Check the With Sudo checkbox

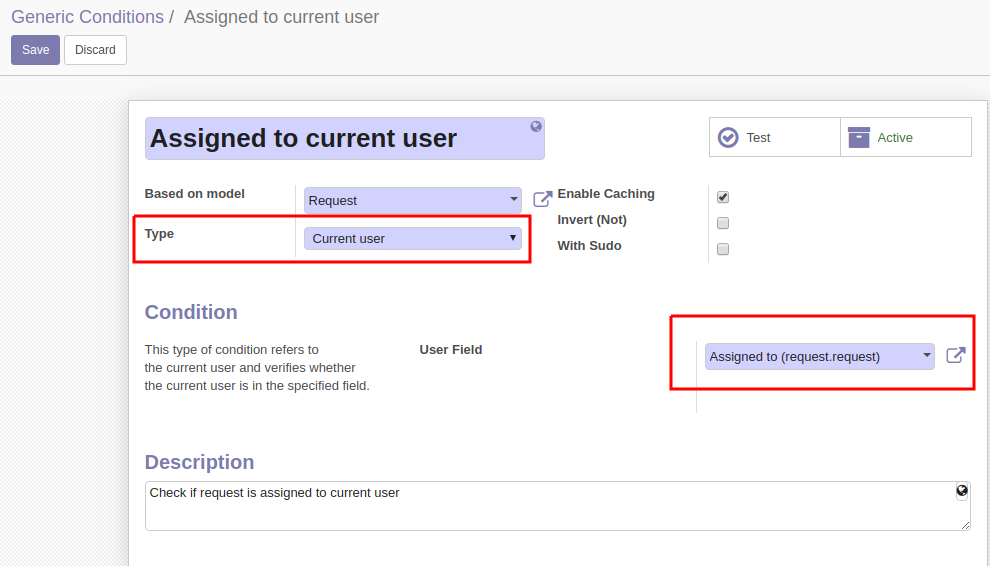click(723, 249)
